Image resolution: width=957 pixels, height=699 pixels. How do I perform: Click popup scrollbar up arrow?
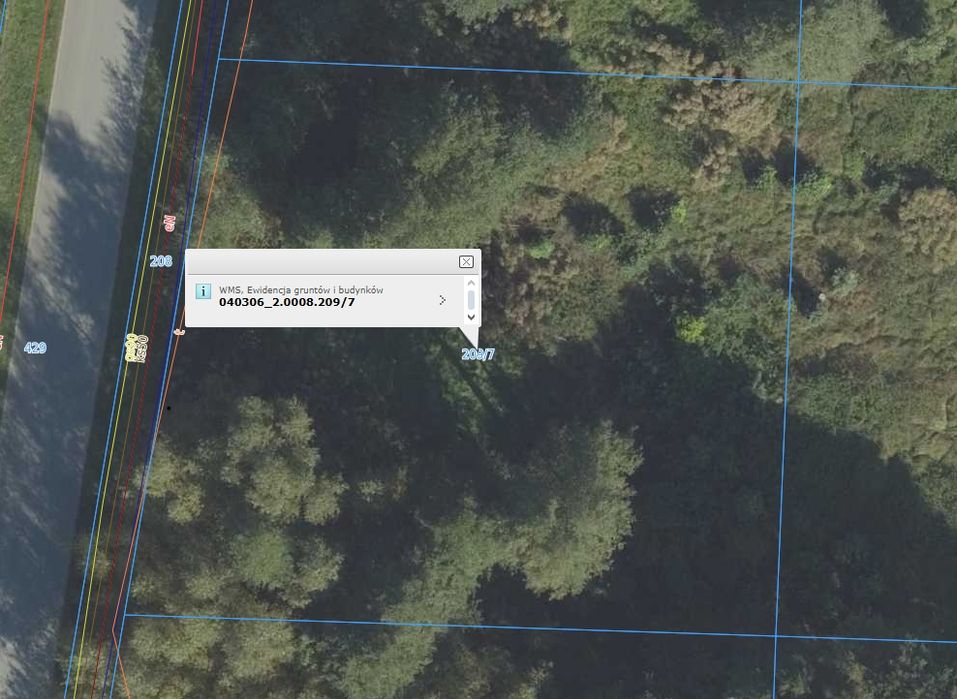[x=471, y=283]
